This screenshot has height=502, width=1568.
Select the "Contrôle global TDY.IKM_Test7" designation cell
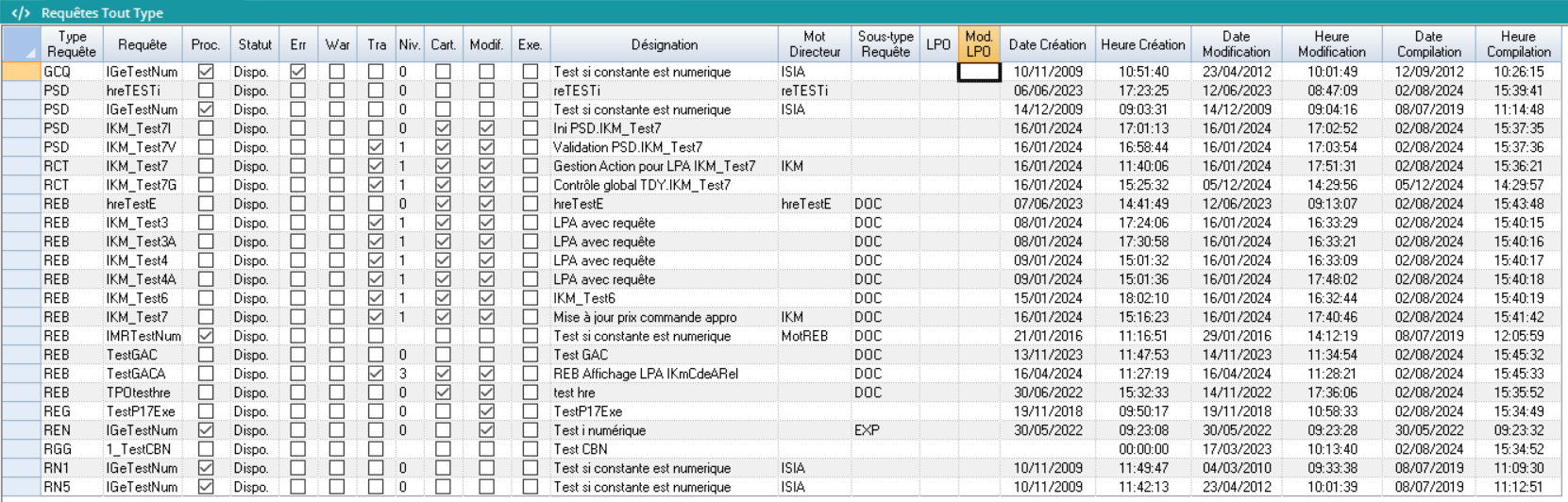click(x=642, y=185)
